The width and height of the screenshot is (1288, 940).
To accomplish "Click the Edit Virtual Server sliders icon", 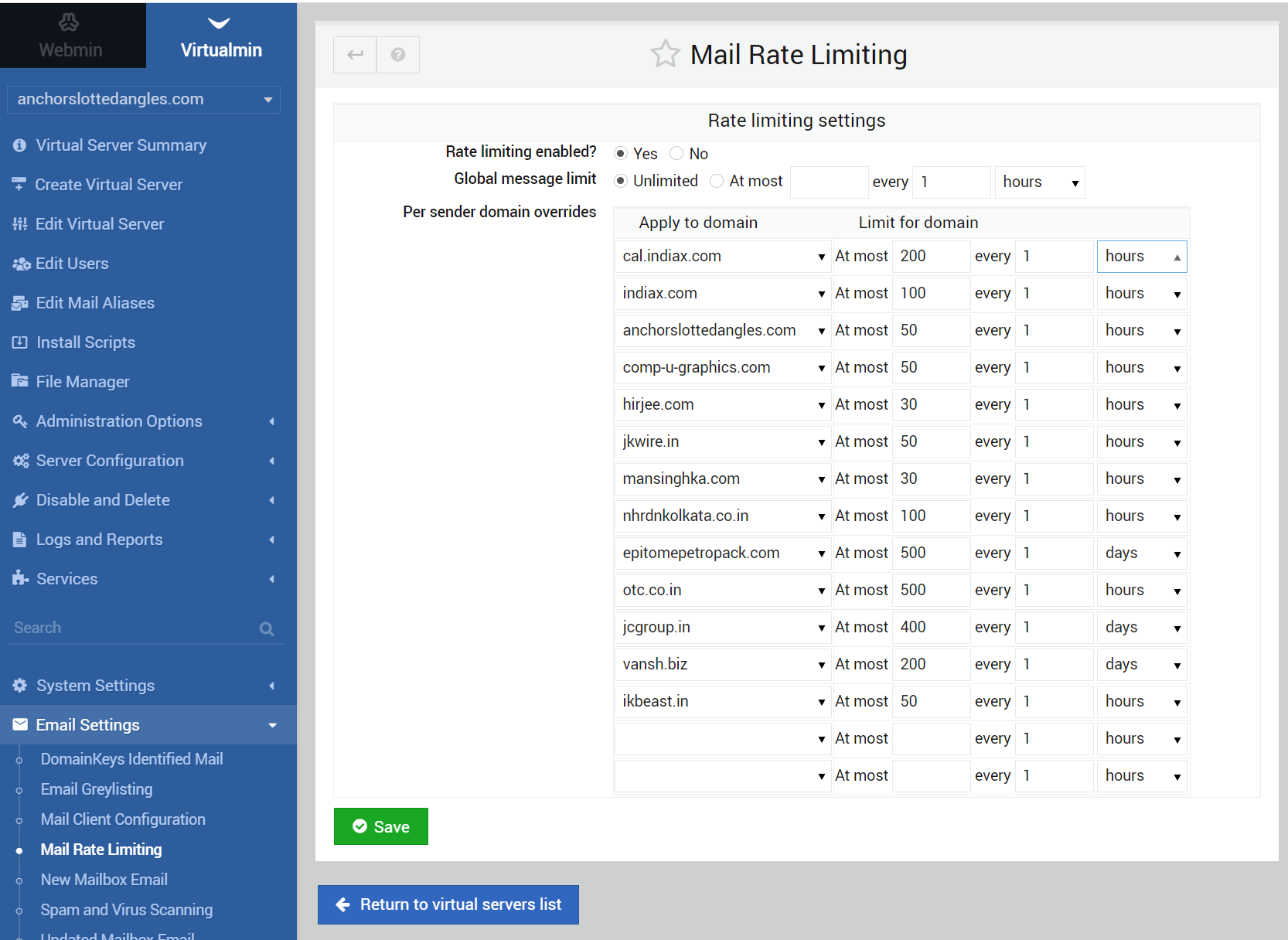I will tap(20, 224).
